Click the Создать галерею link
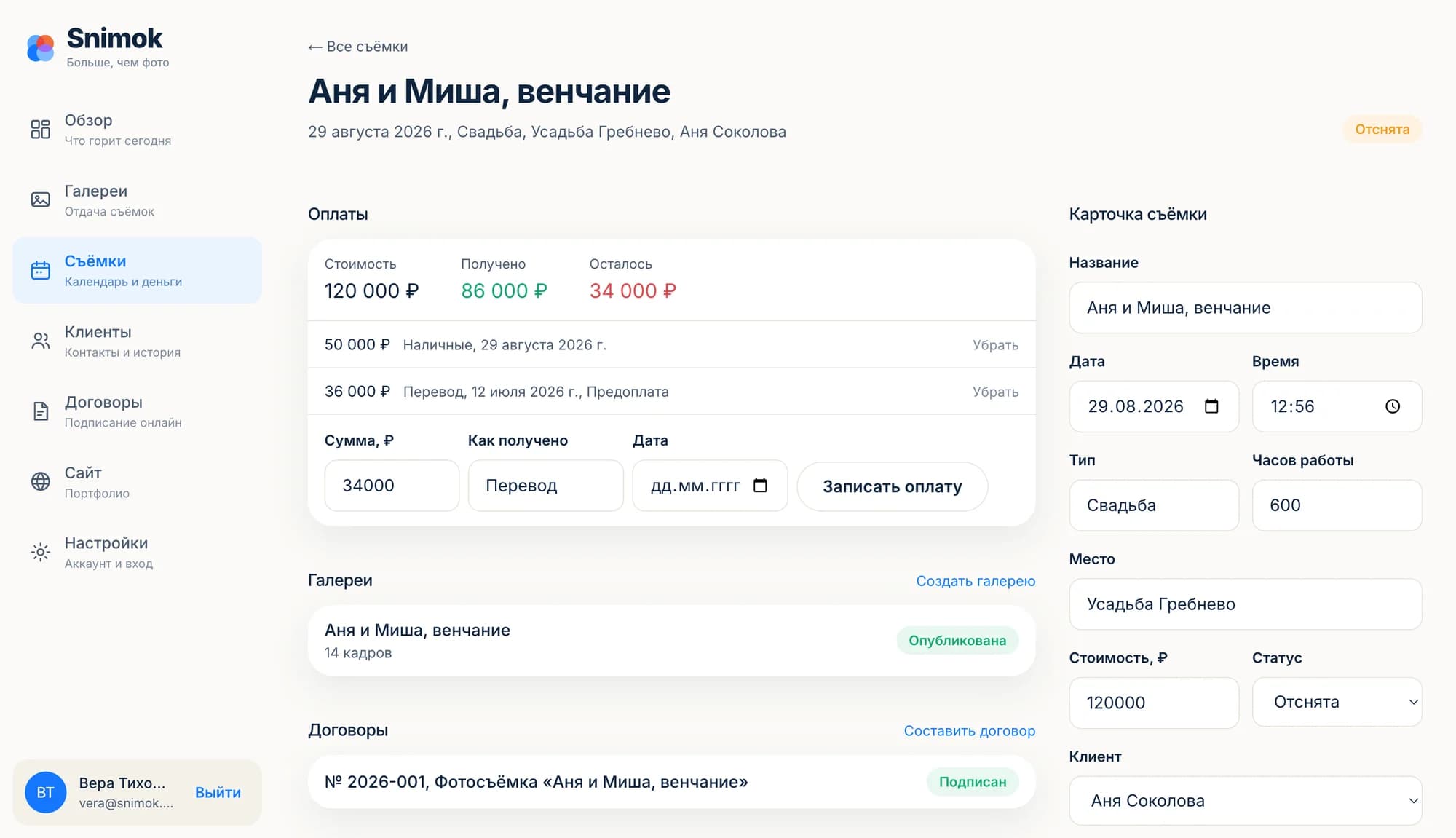This screenshot has width=1456, height=838. tap(976, 581)
